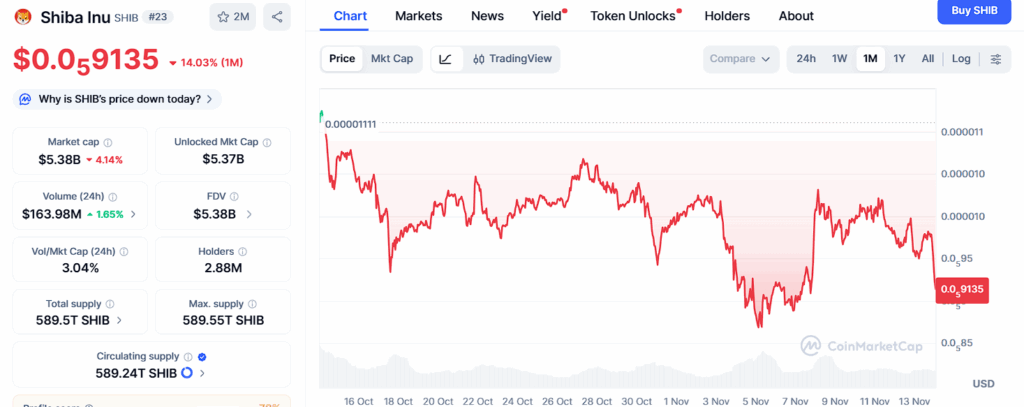Click the share icon next to watchlist star

click(277, 16)
